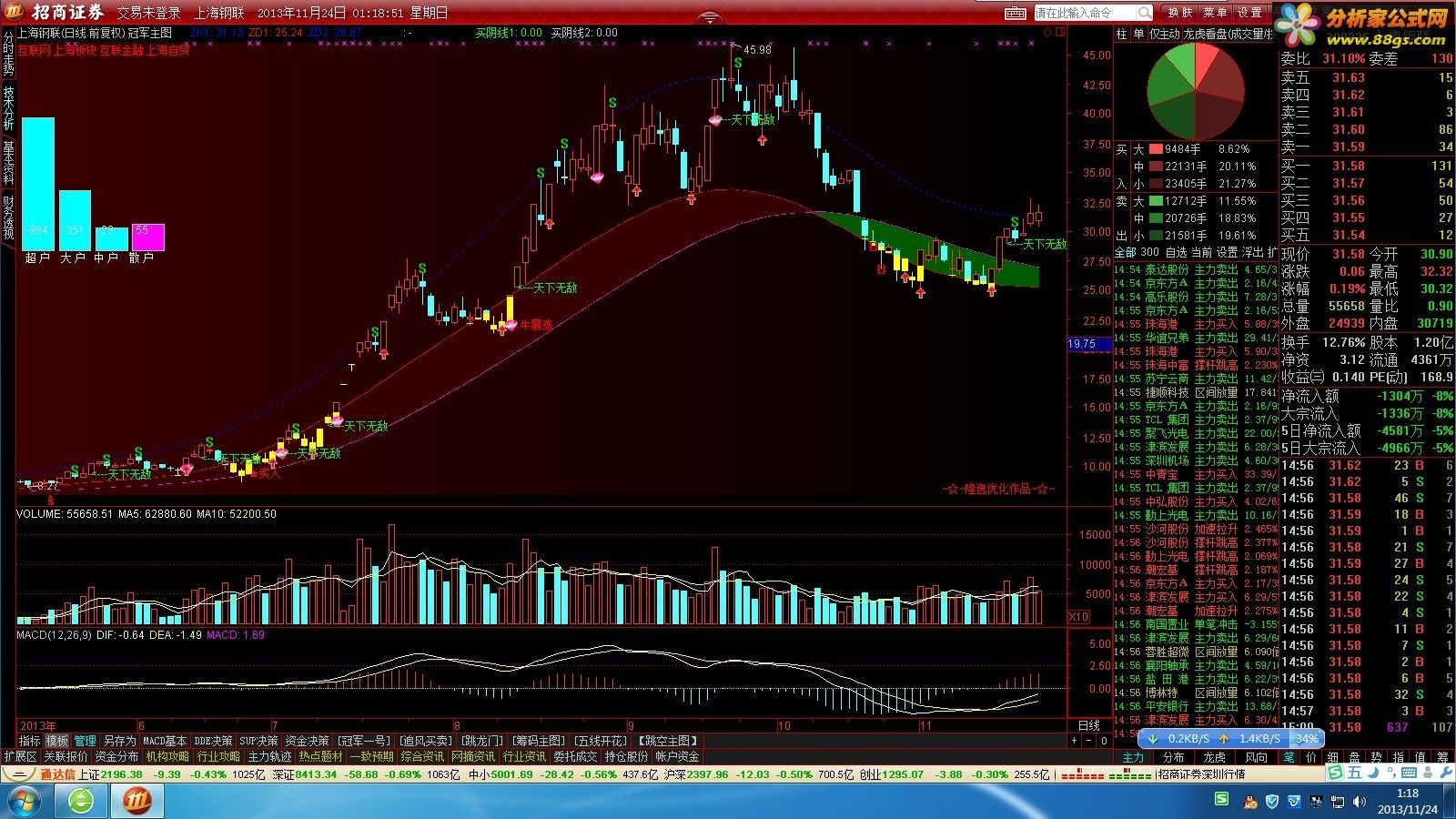
Task: Click the 管理 template management button
Action: [86, 741]
